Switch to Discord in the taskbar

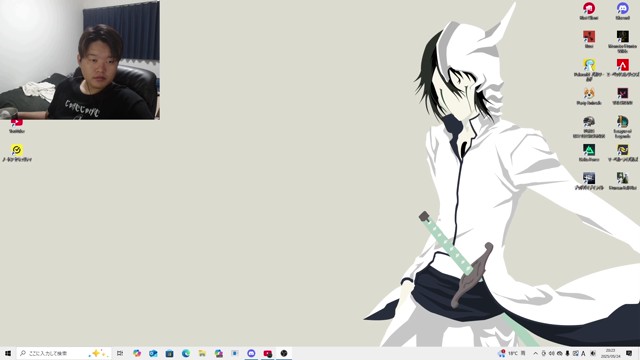(x=251, y=353)
